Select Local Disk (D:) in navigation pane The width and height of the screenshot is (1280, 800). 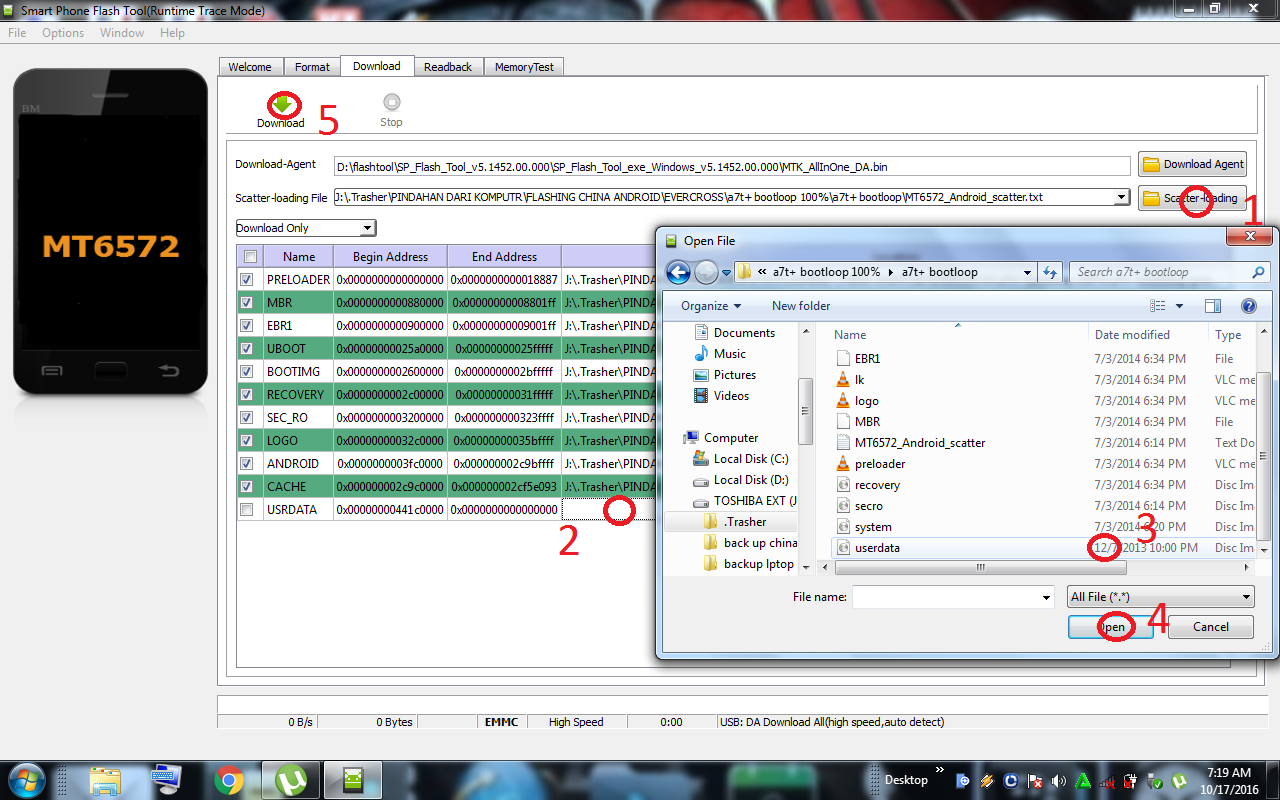tap(751, 480)
